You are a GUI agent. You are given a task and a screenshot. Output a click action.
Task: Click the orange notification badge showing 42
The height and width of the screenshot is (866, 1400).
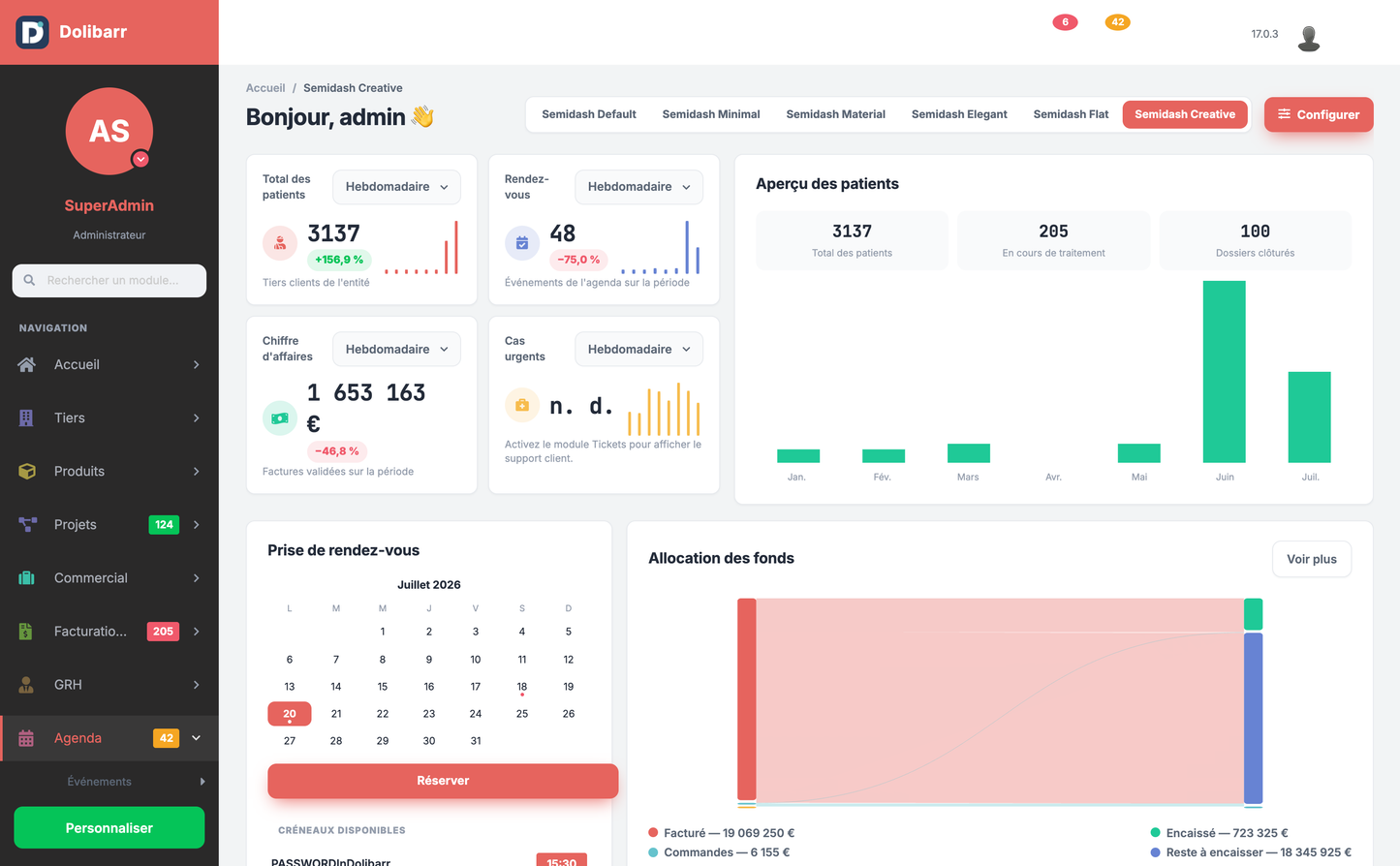[x=1118, y=22]
